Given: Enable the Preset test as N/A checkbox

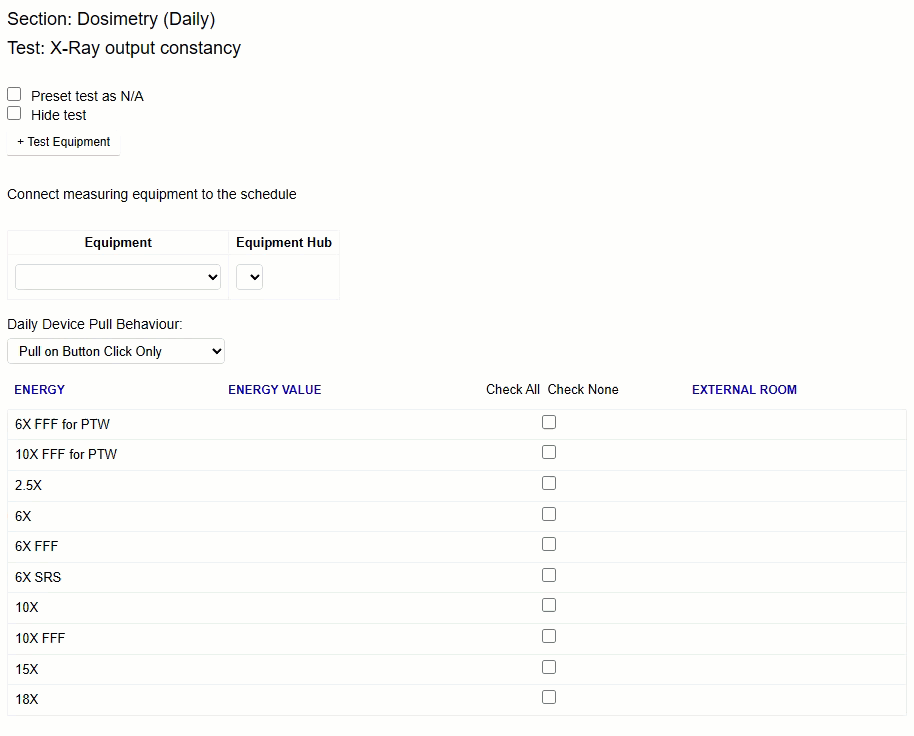Looking at the screenshot, I should [14, 94].
